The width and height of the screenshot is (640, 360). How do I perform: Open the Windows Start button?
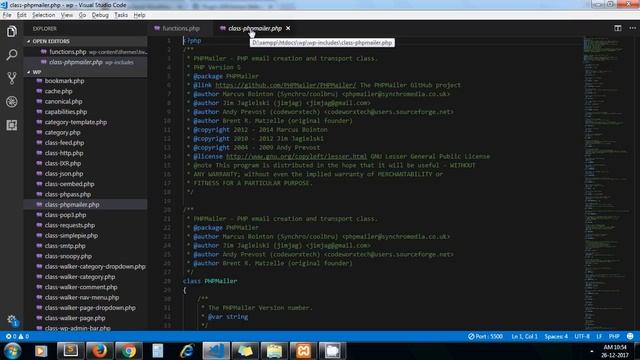pyautogui.click(x=12, y=351)
